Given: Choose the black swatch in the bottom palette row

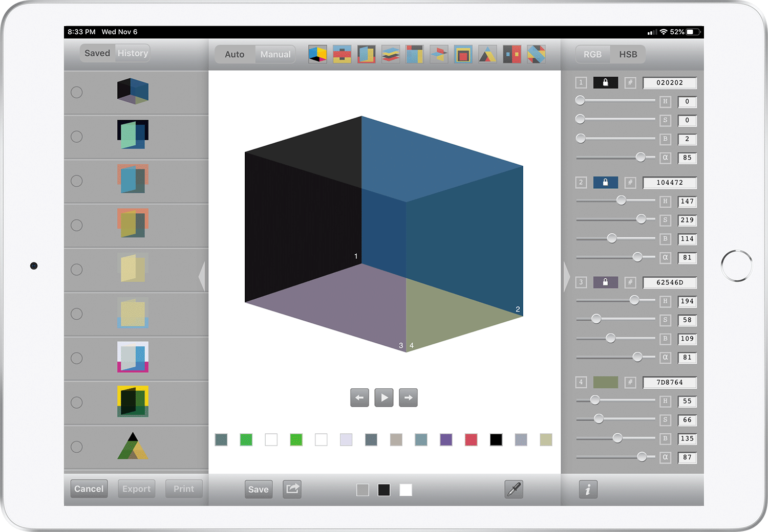Looking at the screenshot, I should [496, 439].
